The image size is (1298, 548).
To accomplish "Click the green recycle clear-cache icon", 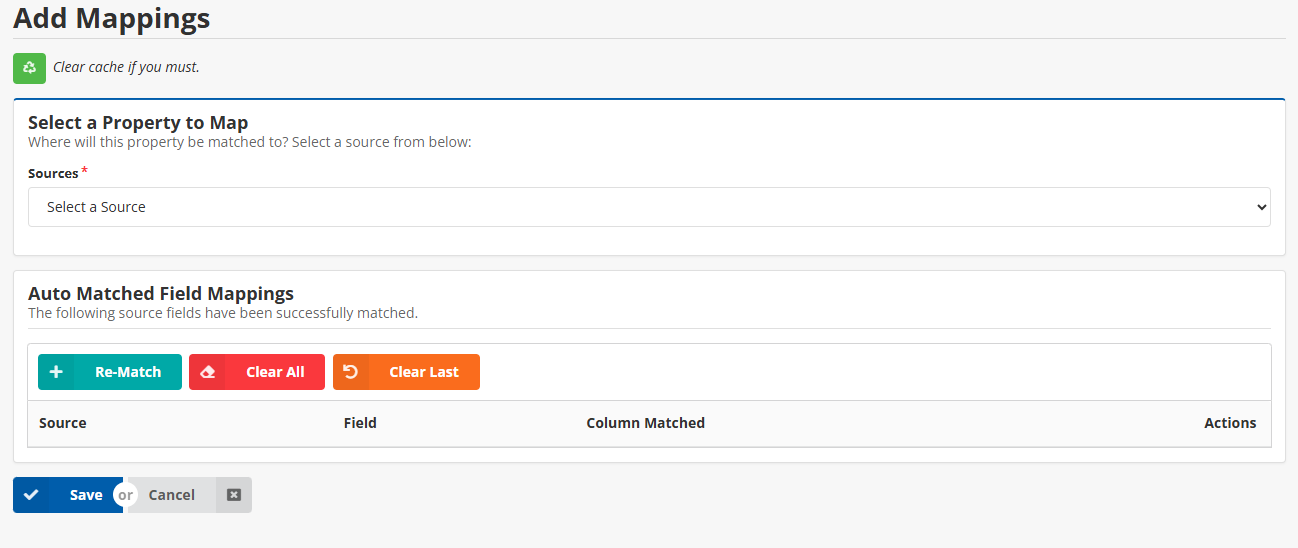I will tap(29, 68).
